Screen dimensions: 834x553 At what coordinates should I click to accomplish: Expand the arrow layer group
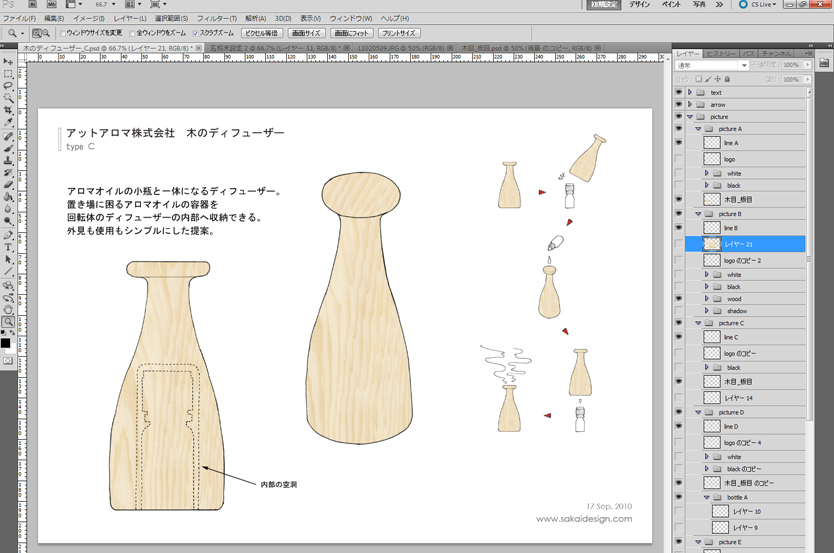click(690, 104)
